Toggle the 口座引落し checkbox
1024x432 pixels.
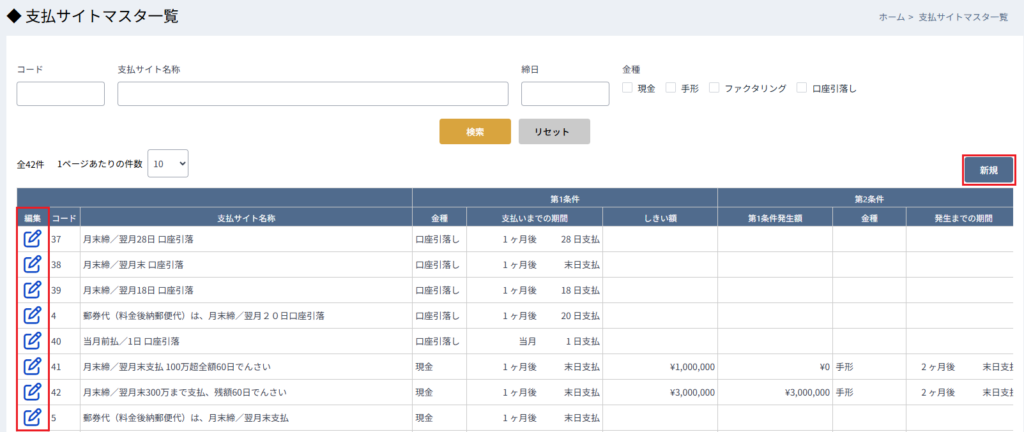point(802,88)
